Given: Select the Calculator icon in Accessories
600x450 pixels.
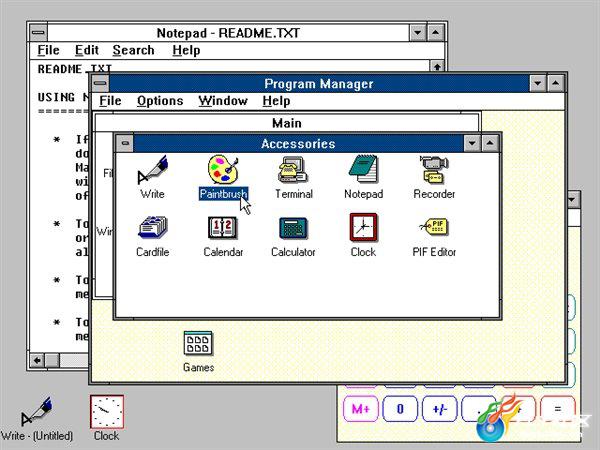Looking at the screenshot, I should click(293, 228).
